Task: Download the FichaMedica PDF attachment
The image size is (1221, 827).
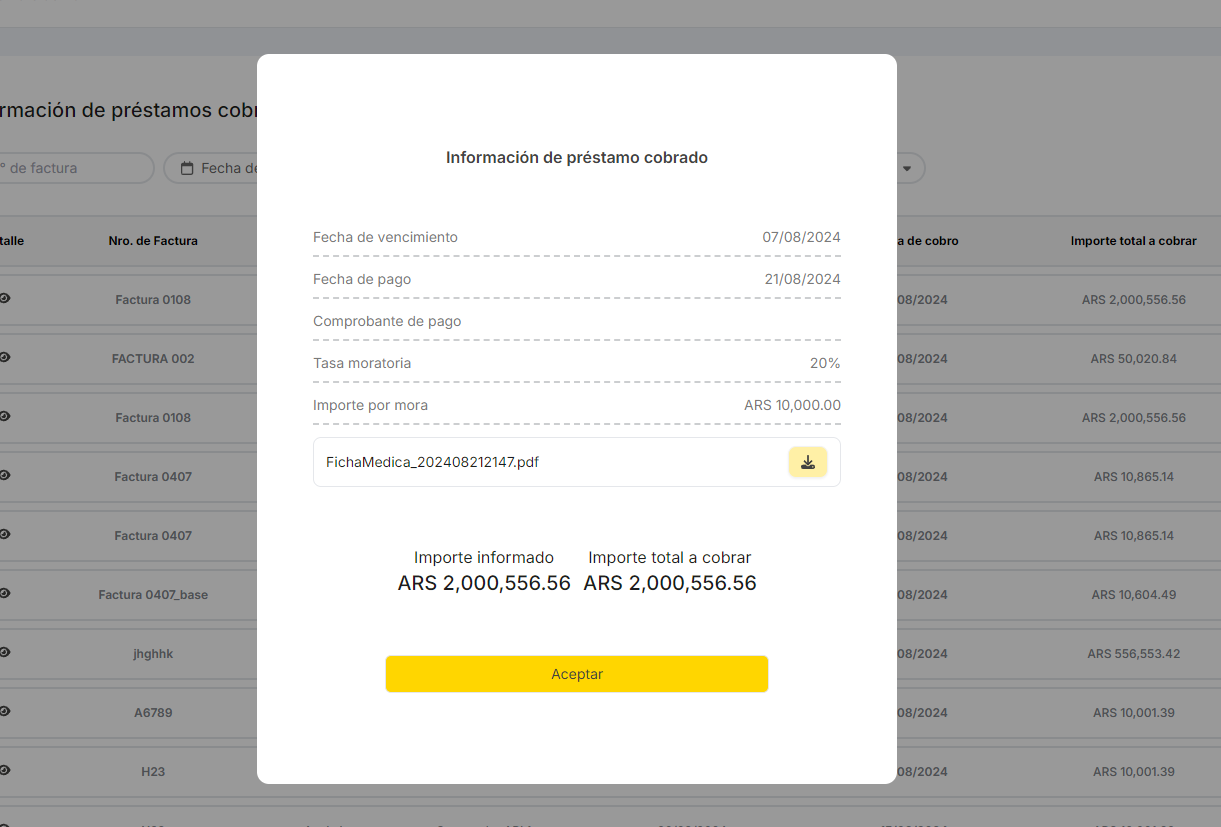Action: [807, 462]
